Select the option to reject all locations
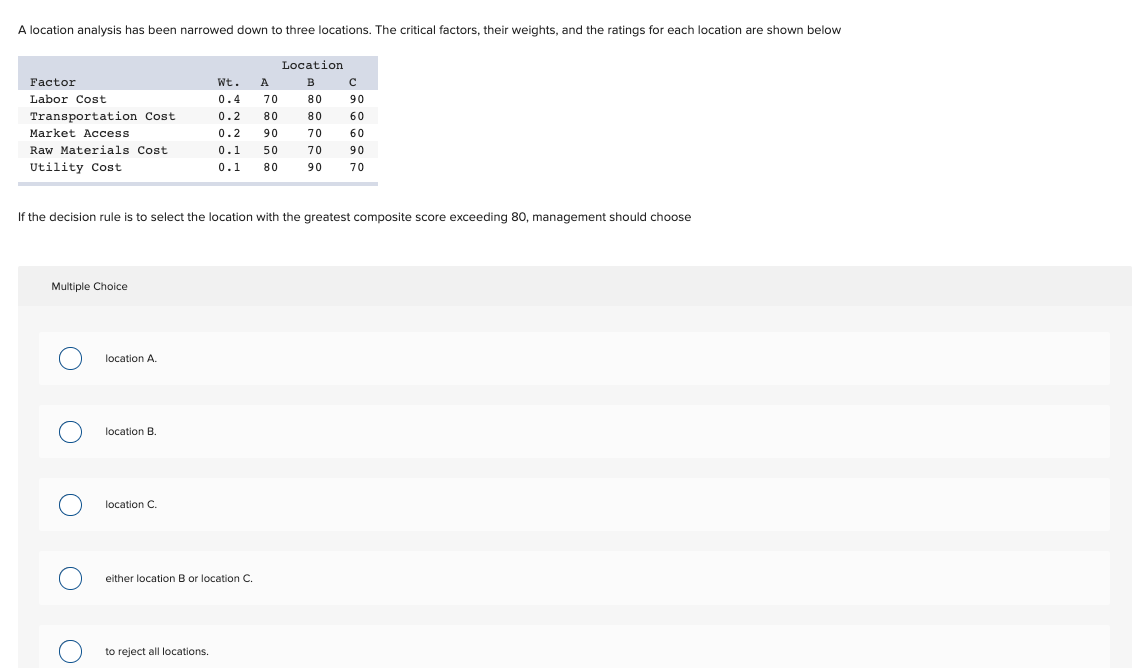 tap(70, 651)
